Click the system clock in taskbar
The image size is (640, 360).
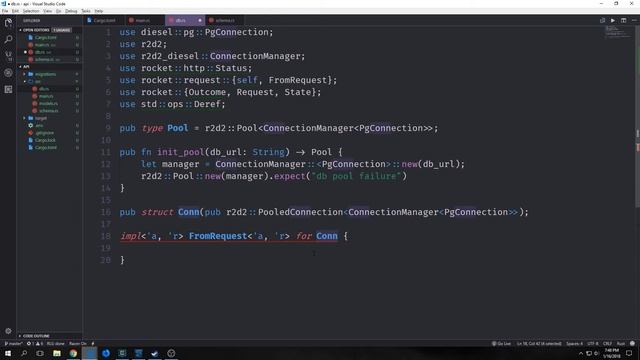[611, 353]
